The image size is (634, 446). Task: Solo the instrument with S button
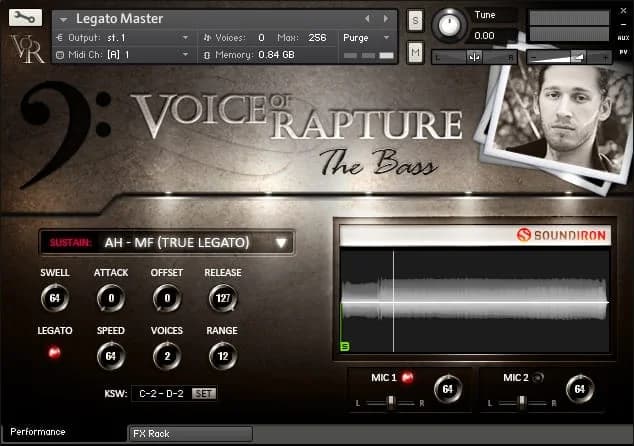(415, 21)
